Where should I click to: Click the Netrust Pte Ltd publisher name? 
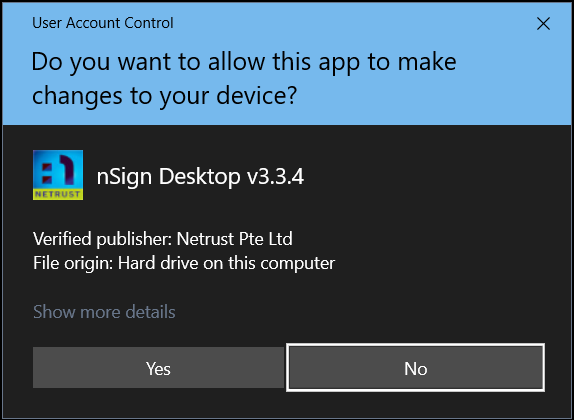[x=235, y=239]
